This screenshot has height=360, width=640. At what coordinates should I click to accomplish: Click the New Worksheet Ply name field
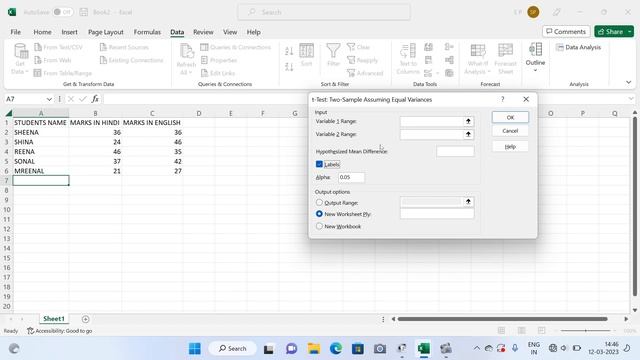click(x=437, y=213)
